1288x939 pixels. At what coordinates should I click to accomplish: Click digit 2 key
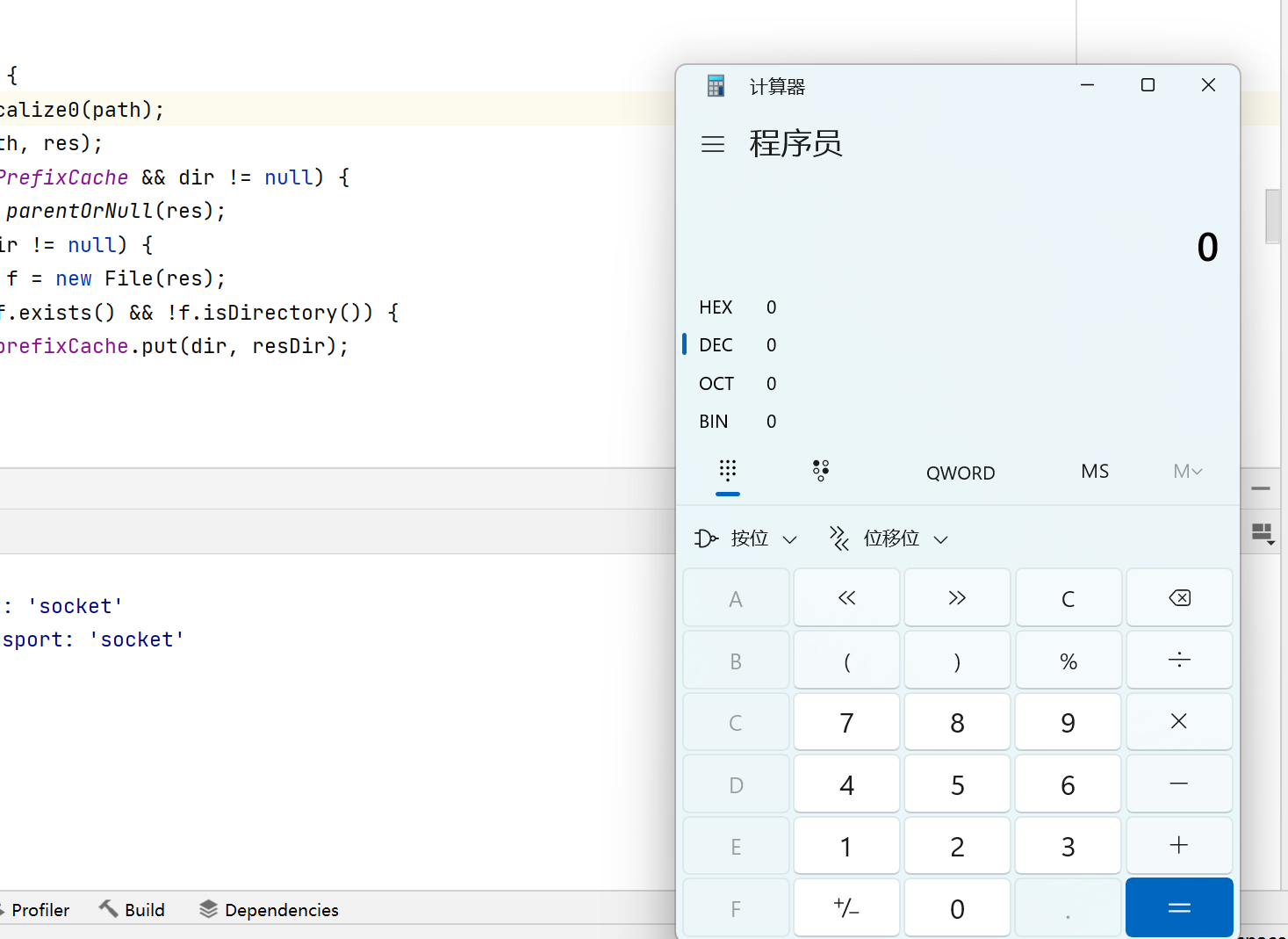(x=957, y=846)
